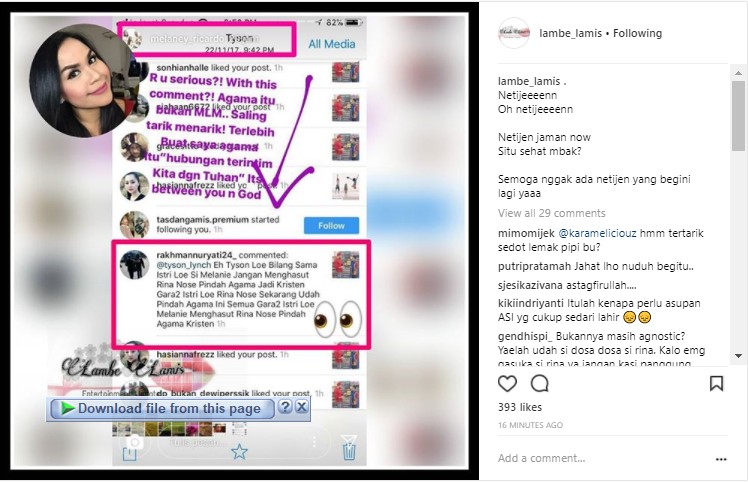
Task: Click the help question mark on download bar
Action: tap(285, 407)
